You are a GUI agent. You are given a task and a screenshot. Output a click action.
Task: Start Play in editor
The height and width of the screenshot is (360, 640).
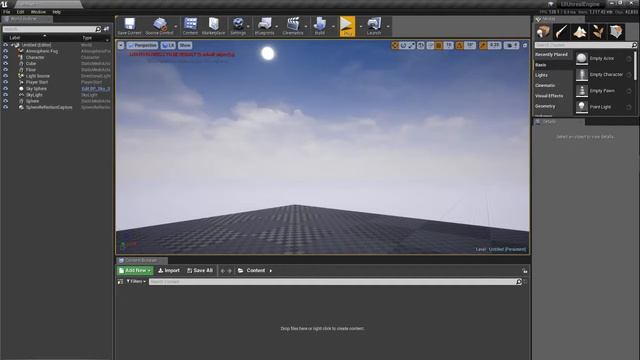(x=347, y=26)
